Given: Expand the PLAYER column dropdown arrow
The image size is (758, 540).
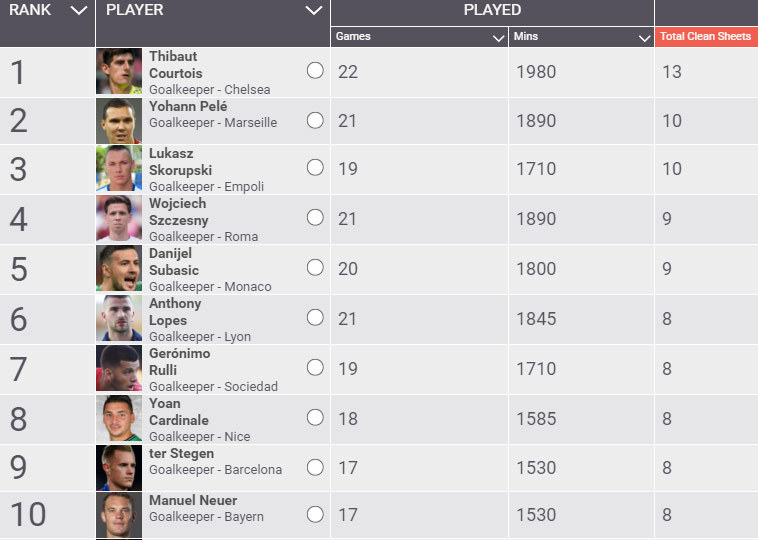Looking at the screenshot, I should (314, 11).
